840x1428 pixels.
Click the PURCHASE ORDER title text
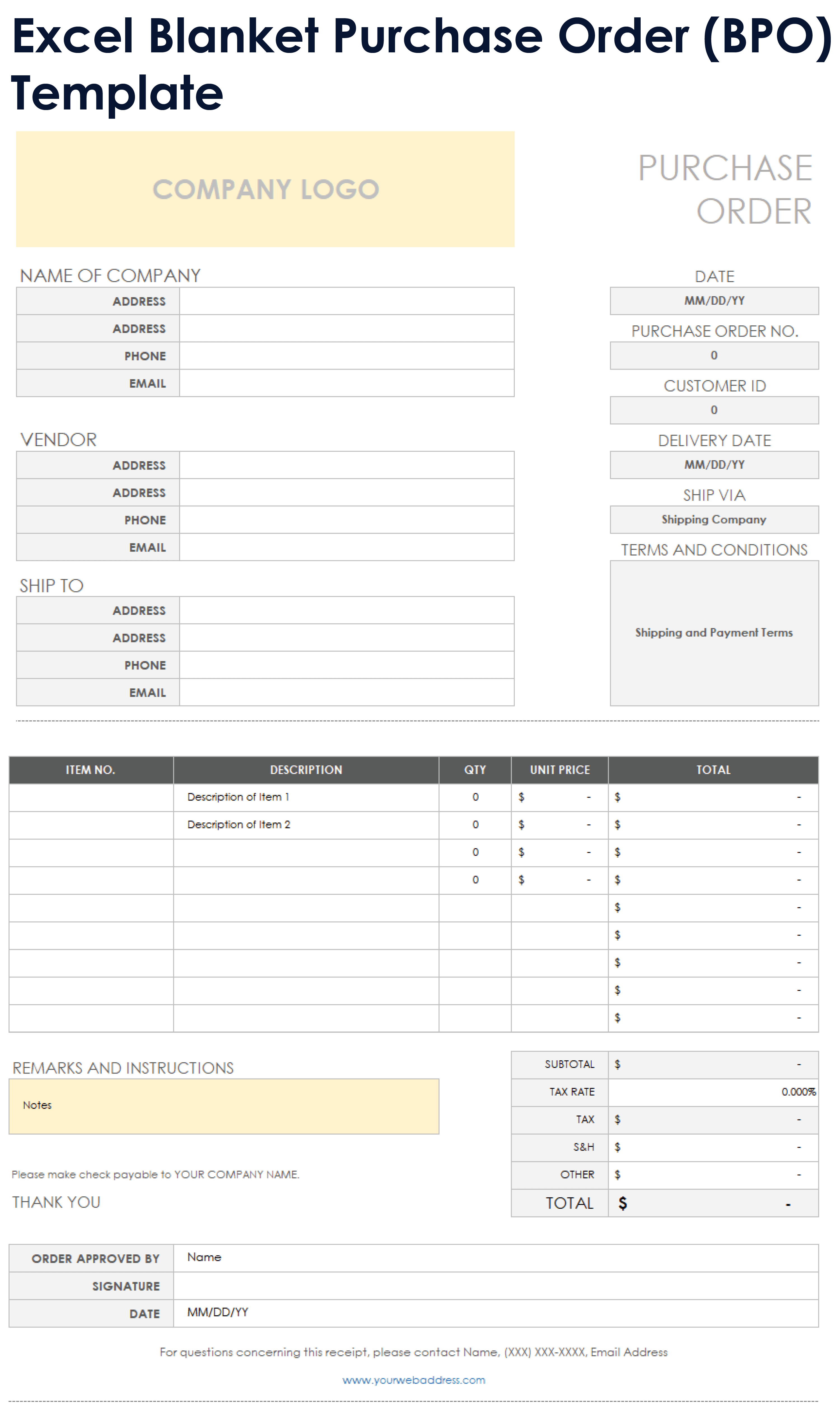(725, 189)
